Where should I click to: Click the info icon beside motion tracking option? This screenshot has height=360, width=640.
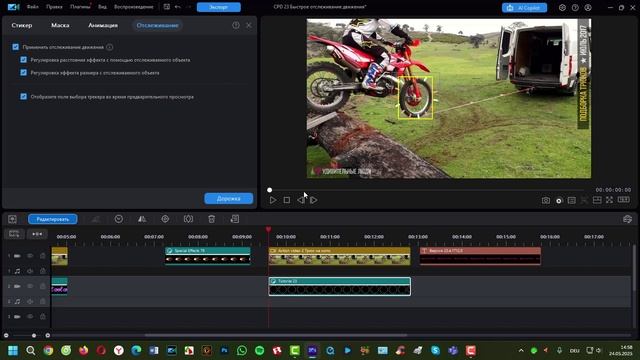click(110, 47)
